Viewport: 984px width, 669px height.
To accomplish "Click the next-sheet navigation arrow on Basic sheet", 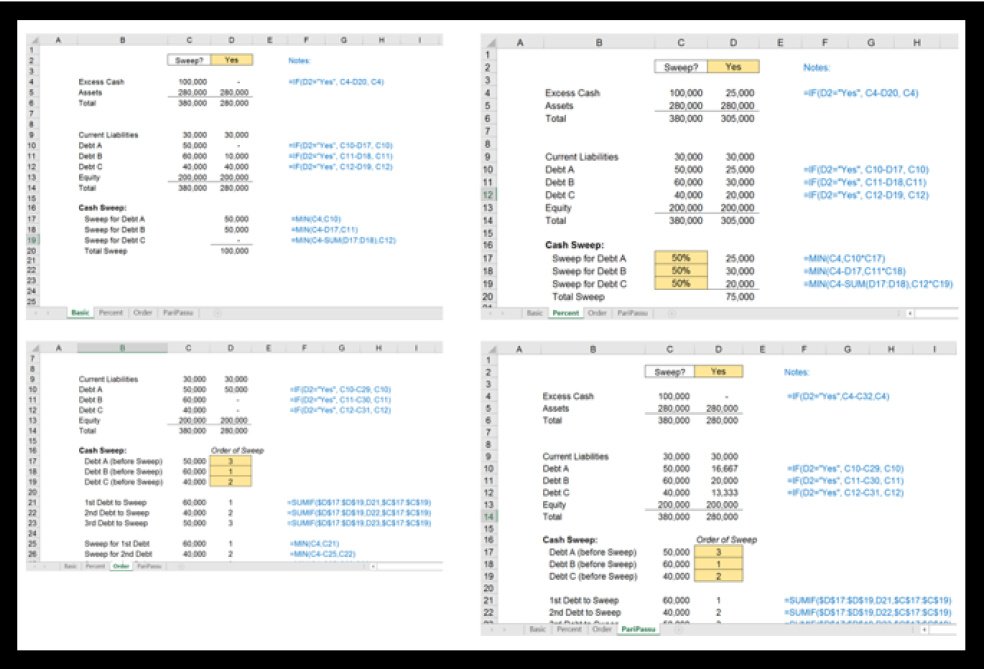I will [x=47, y=313].
